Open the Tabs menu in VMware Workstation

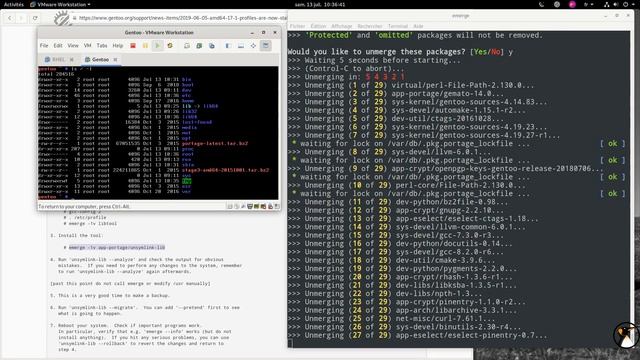(102, 46)
